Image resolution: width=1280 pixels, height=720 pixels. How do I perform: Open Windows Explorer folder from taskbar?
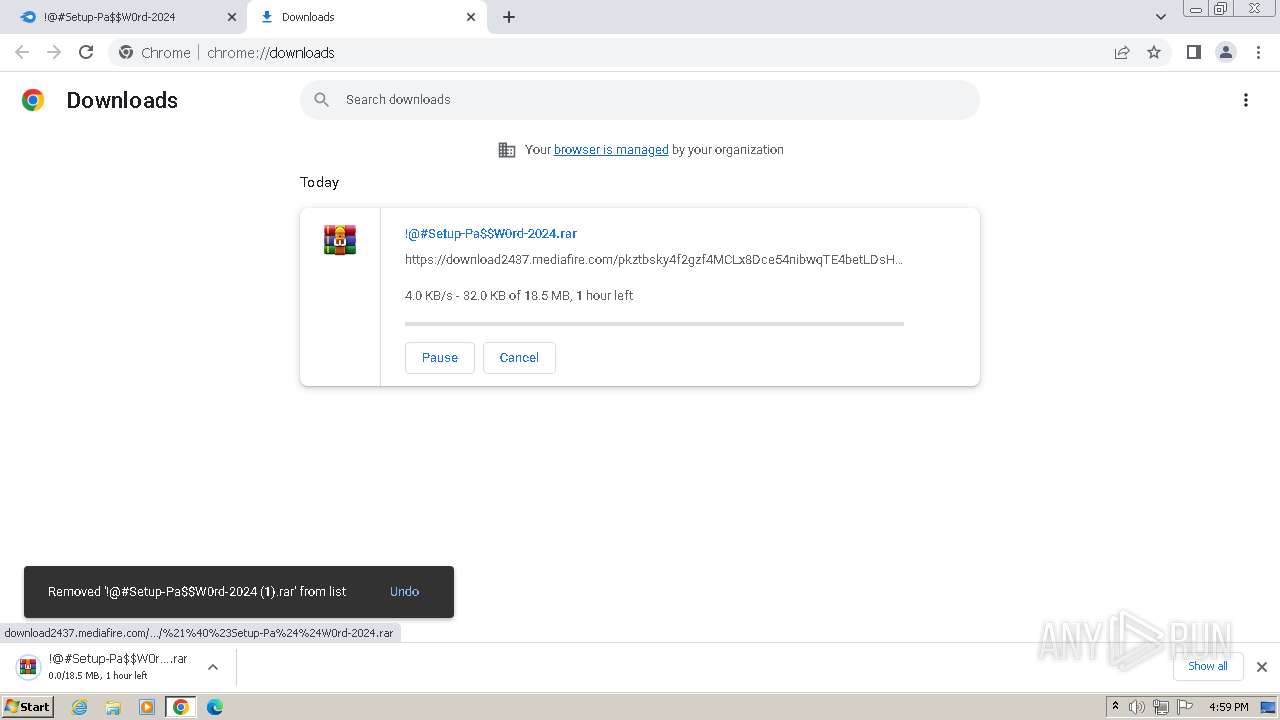113,707
